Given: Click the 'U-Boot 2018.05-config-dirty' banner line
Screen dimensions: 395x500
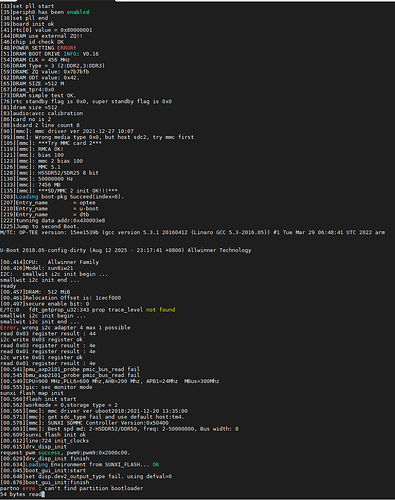Looking at the screenshot, I should pos(126,250).
